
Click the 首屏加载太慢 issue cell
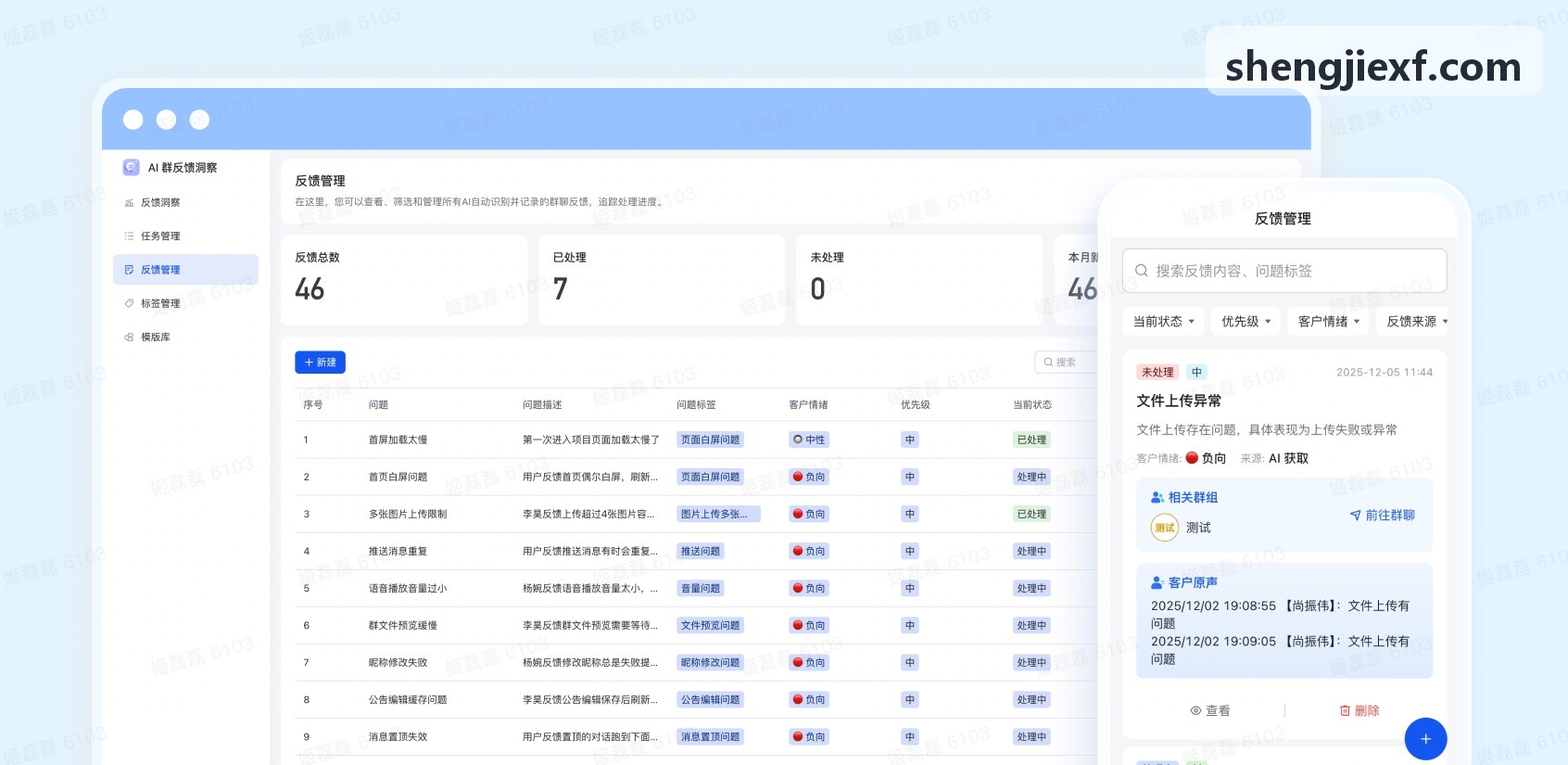click(398, 440)
